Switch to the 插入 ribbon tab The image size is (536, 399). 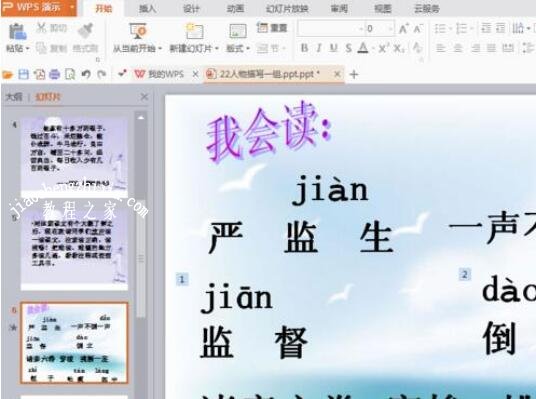coord(148,9)
